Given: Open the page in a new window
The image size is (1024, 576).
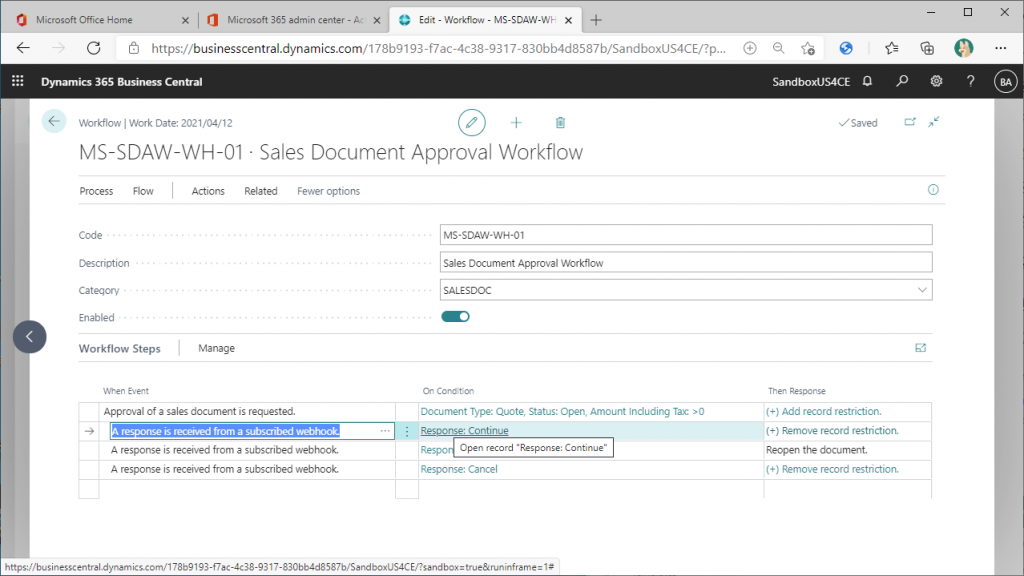Looking at the screenshot, I should coord(910,122).
